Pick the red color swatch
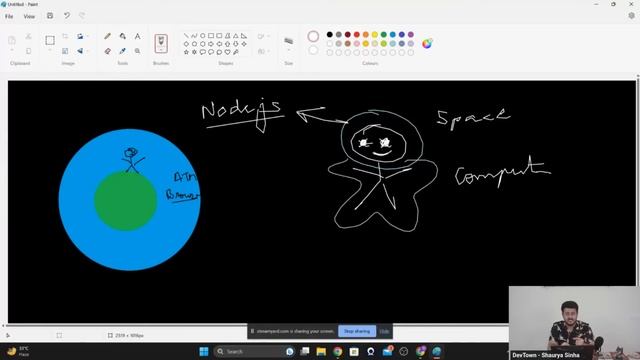Viewport: 640px width, 360px height. tap(357, 34)
